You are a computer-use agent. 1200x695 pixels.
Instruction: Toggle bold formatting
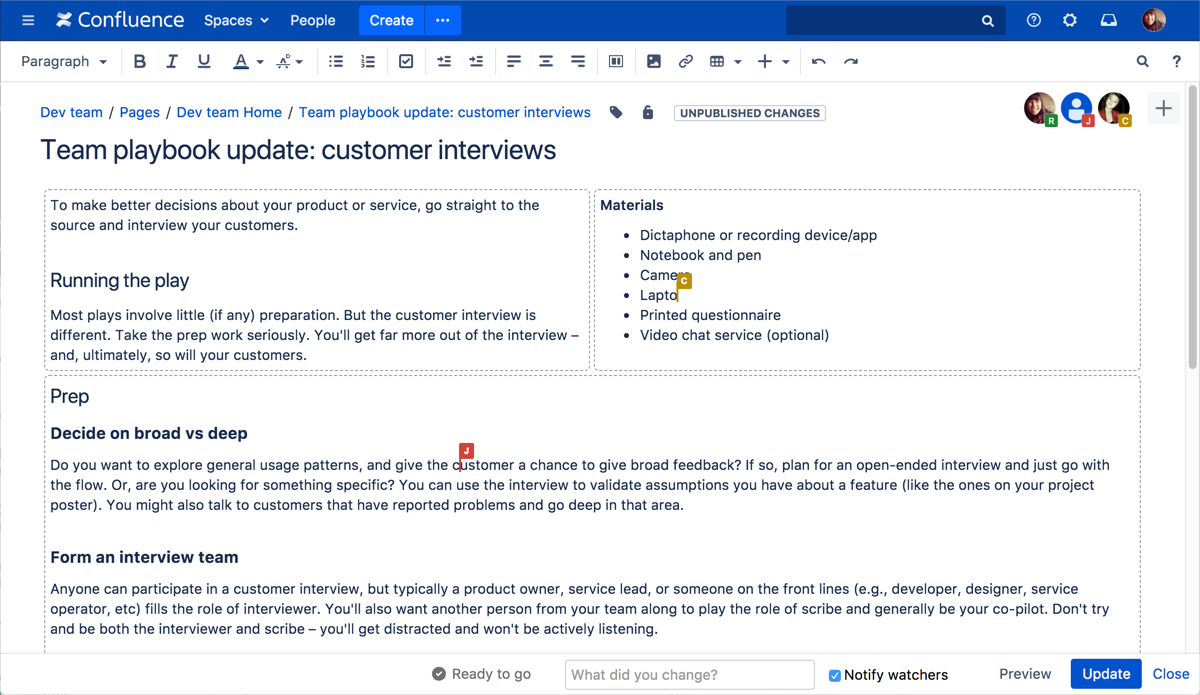[140, 61]
